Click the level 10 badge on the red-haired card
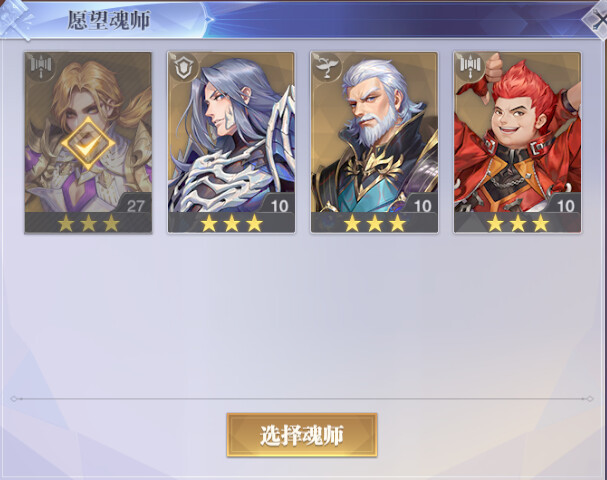Screen dimensions: 607x480 click(565, 205)
